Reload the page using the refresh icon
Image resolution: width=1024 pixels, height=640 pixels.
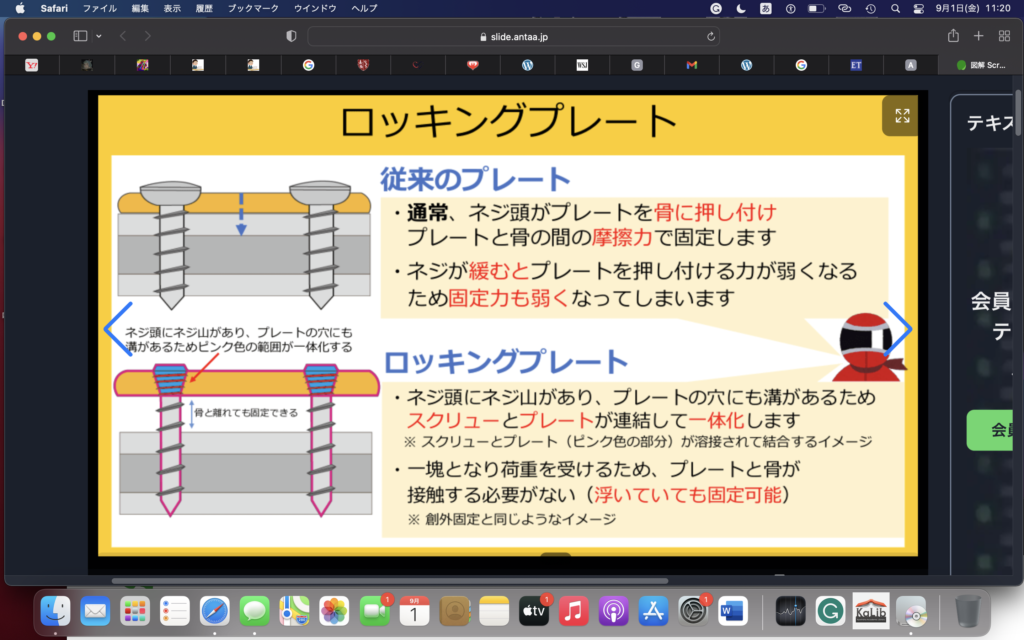(711, 36)
